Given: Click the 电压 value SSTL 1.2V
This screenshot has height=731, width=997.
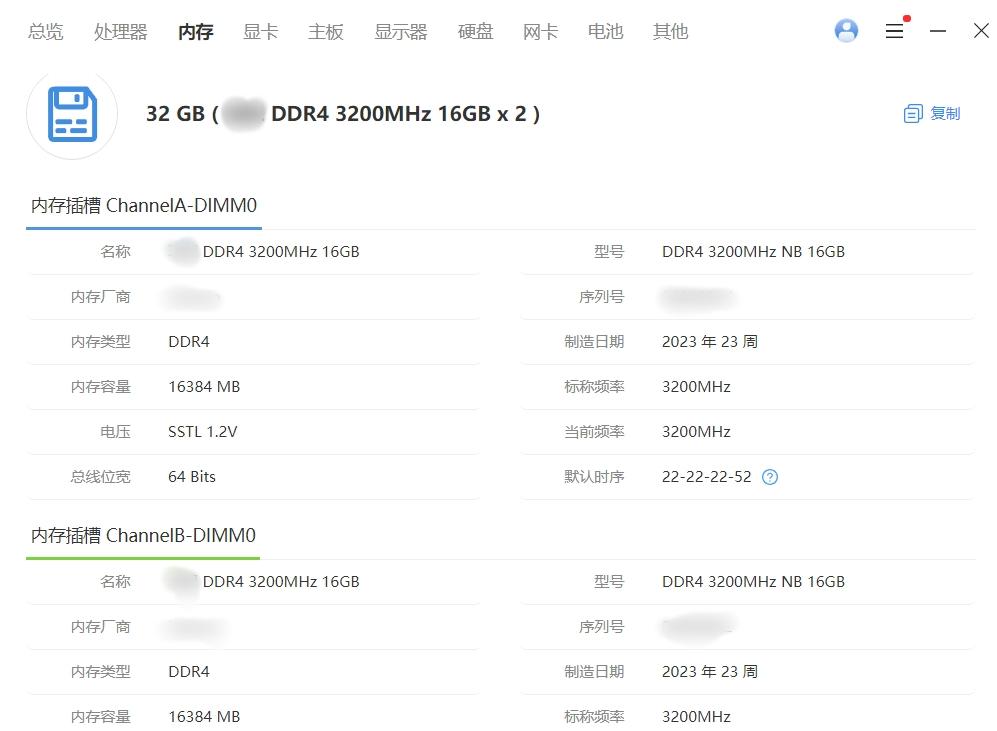Looking at the screenshot, I should 202,432.
